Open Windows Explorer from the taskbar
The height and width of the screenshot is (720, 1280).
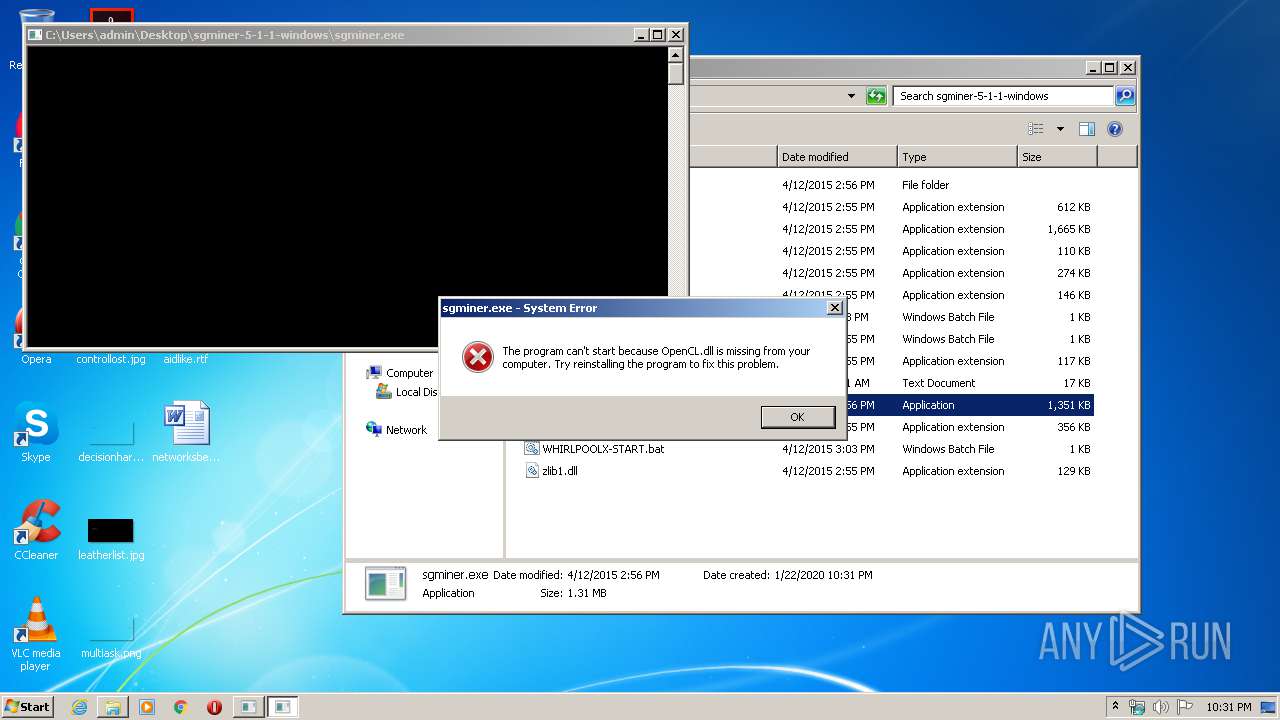pyautogui.click(x=113, y=707)
